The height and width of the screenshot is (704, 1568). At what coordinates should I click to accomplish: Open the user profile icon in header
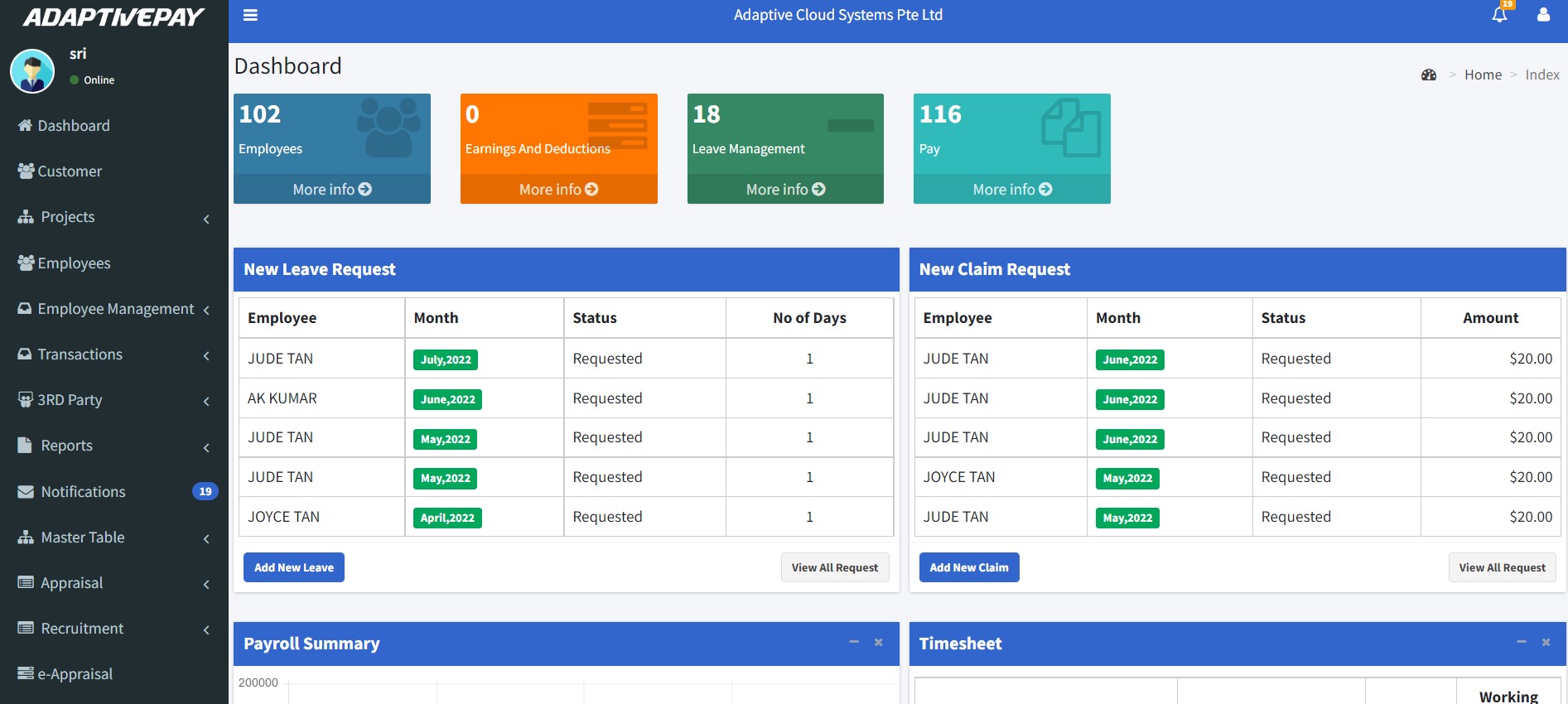point(1543,15)
